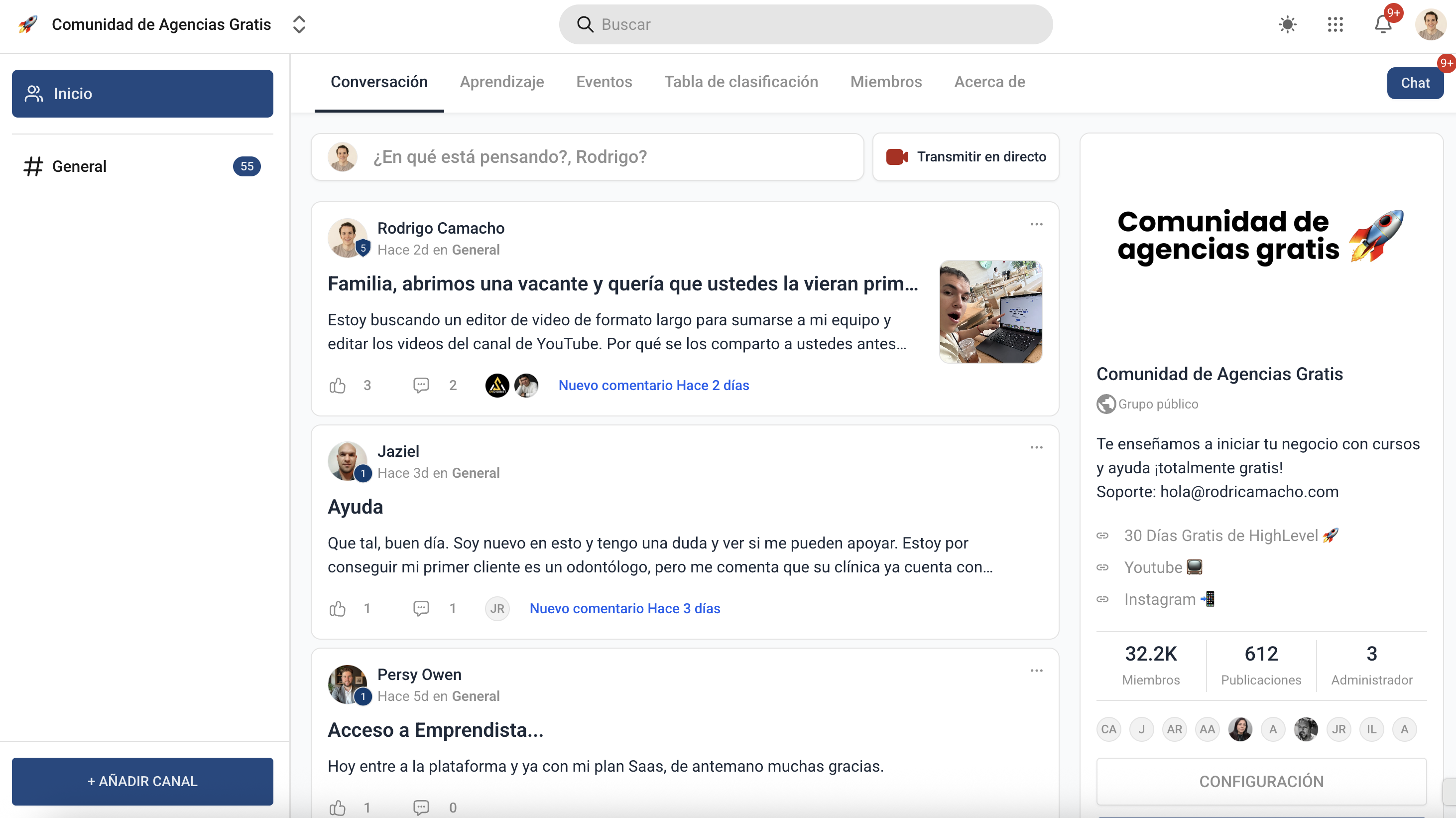1456x818 pixels.
Task: Open the post image thumbnail with laptop
Action: [x=990, y=311]
